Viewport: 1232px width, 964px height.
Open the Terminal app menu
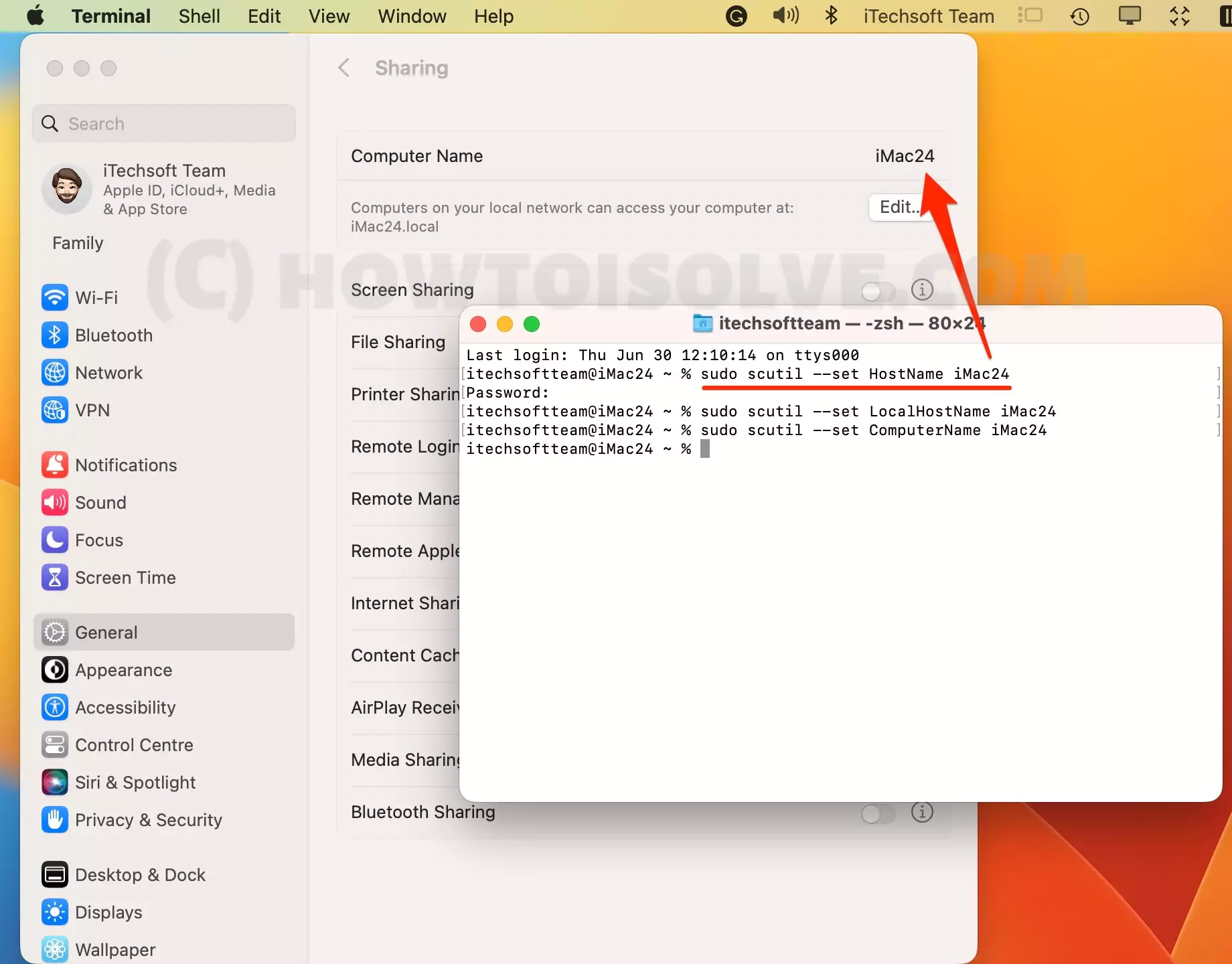pos(111,16)
